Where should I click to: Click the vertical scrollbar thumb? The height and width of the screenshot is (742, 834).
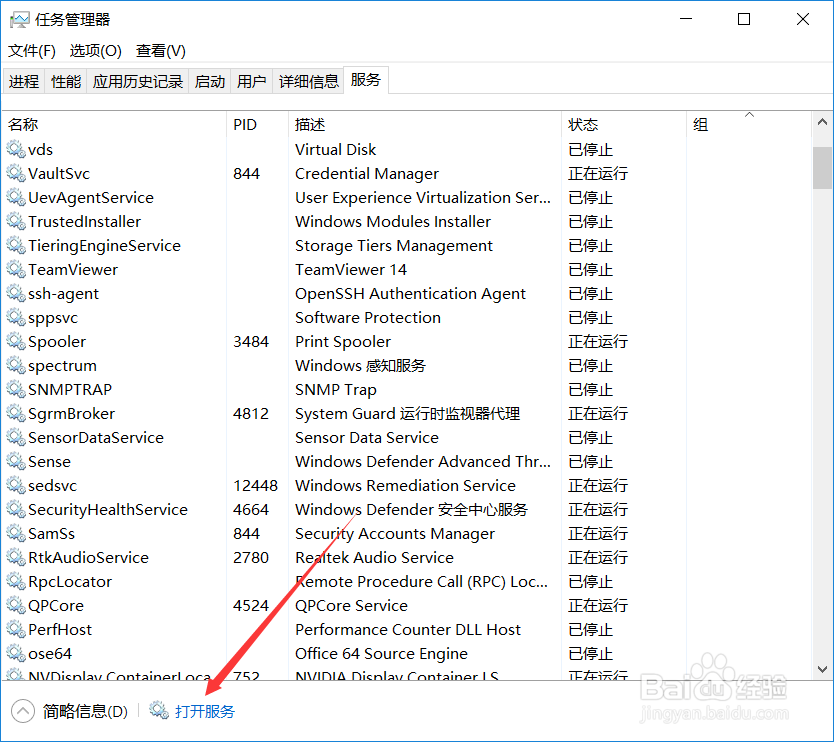click(822, 168)
